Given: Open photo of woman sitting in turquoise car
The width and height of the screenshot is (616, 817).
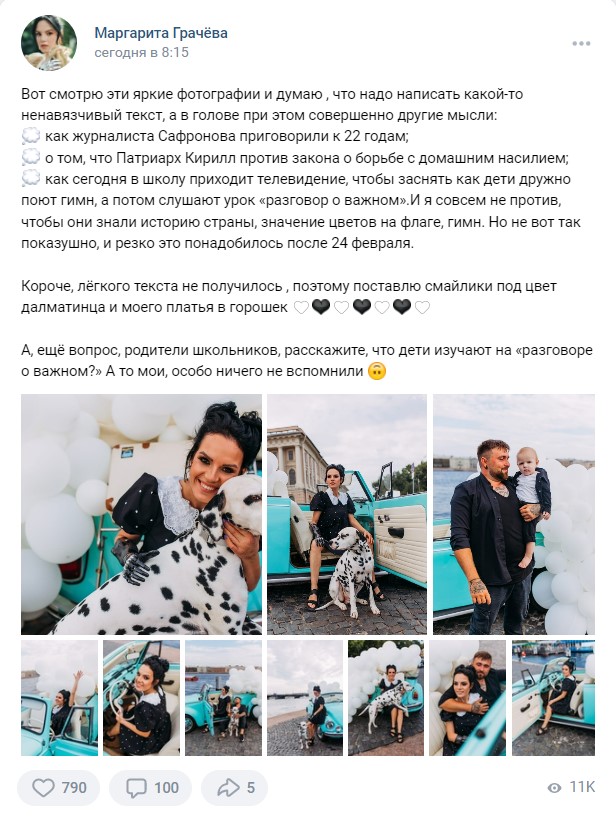Looking at the screenshot, I should pos(347,514).
